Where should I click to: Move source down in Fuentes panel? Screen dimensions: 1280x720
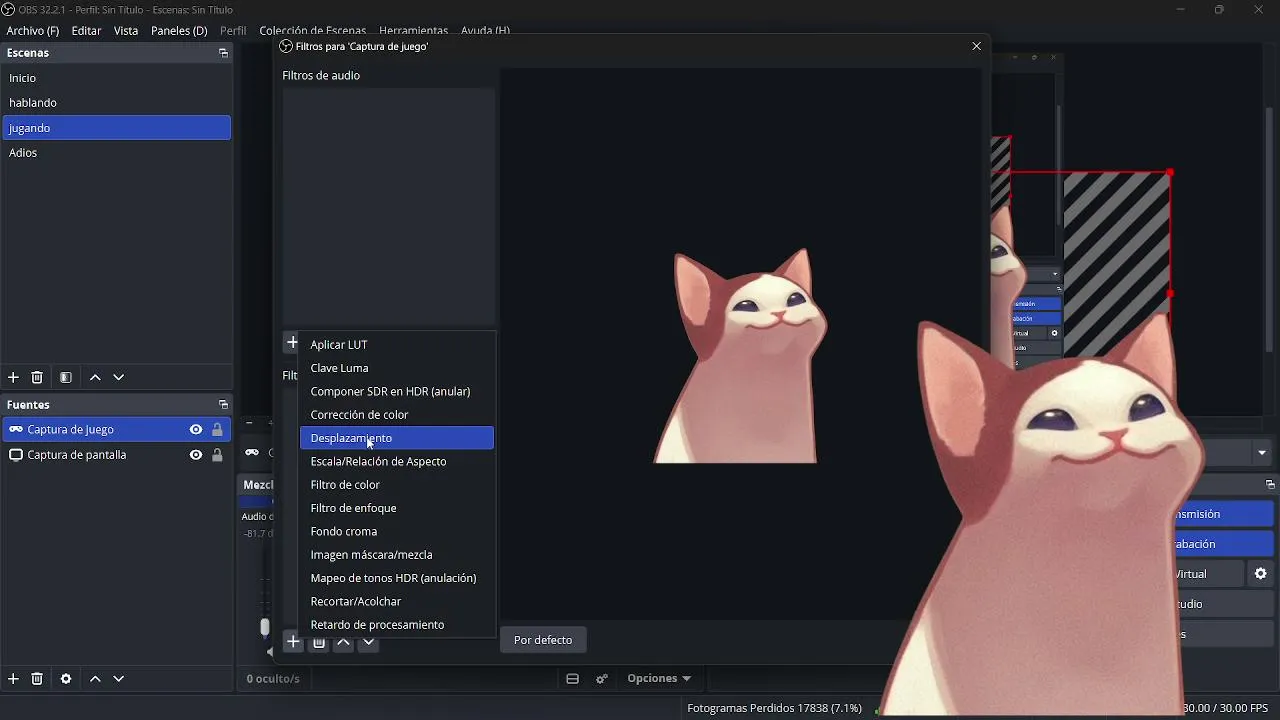click(119, 679)
